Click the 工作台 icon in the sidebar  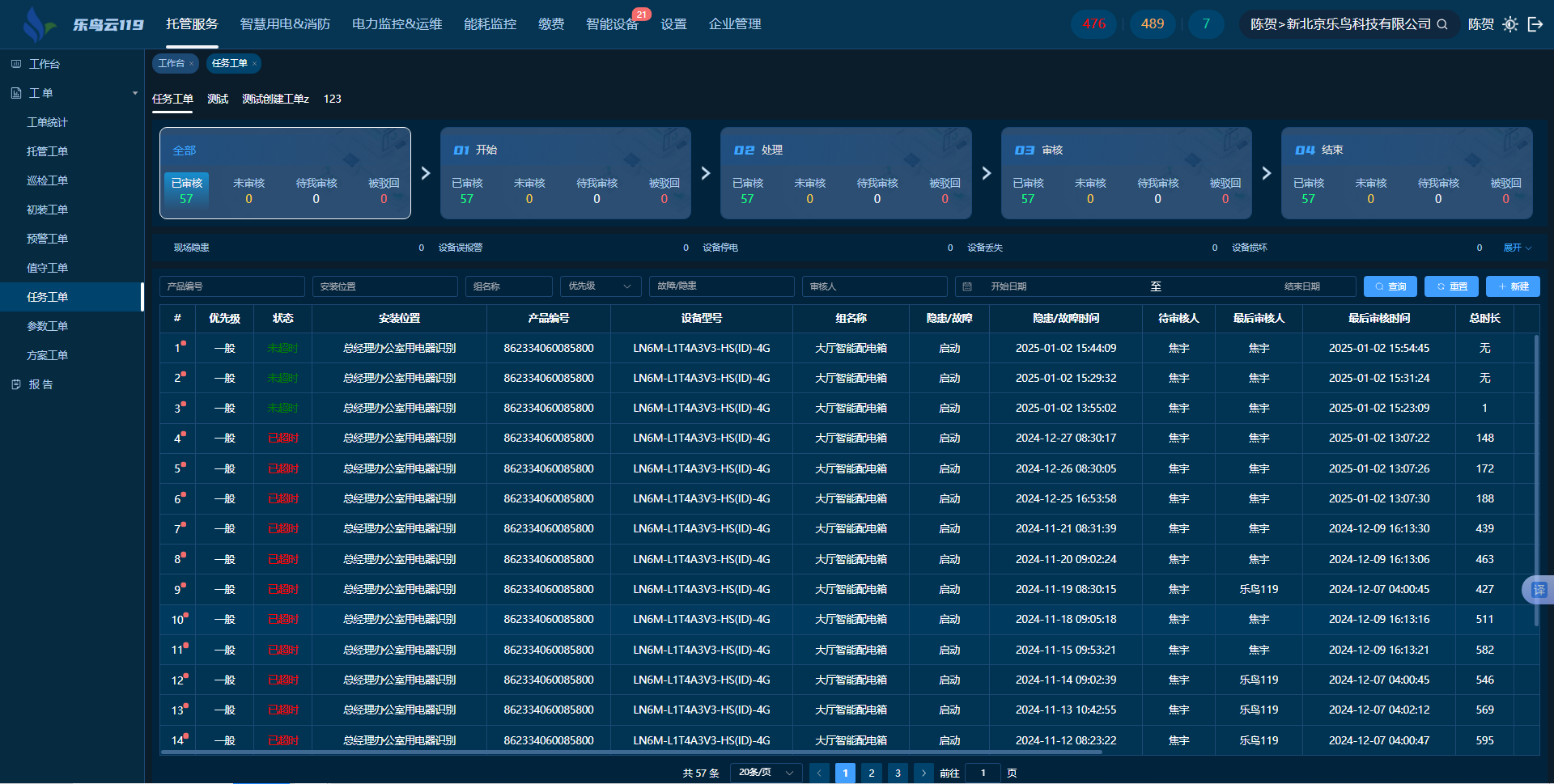click(16, 64)
